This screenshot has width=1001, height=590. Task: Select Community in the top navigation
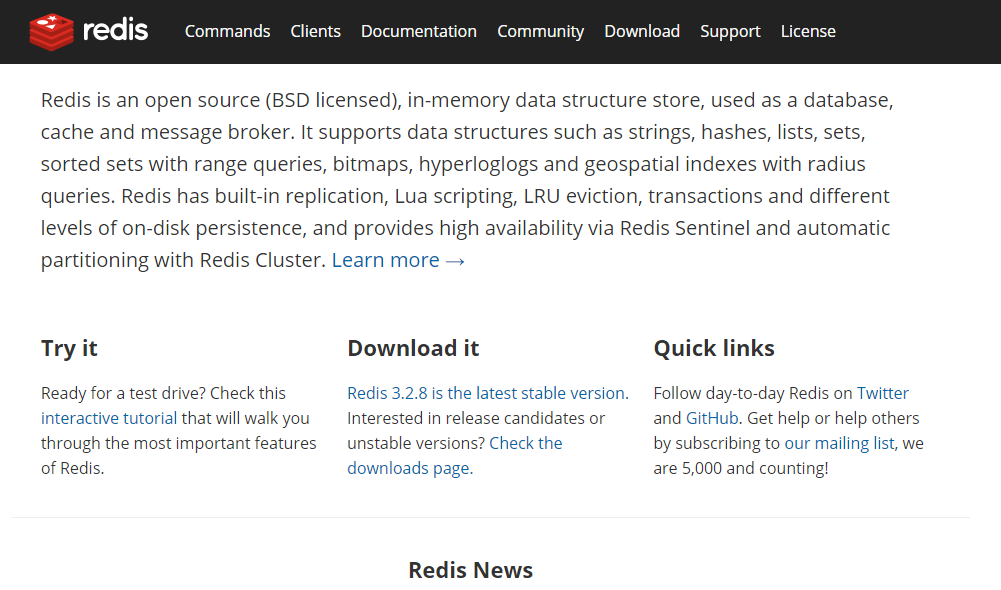point(541,31)
